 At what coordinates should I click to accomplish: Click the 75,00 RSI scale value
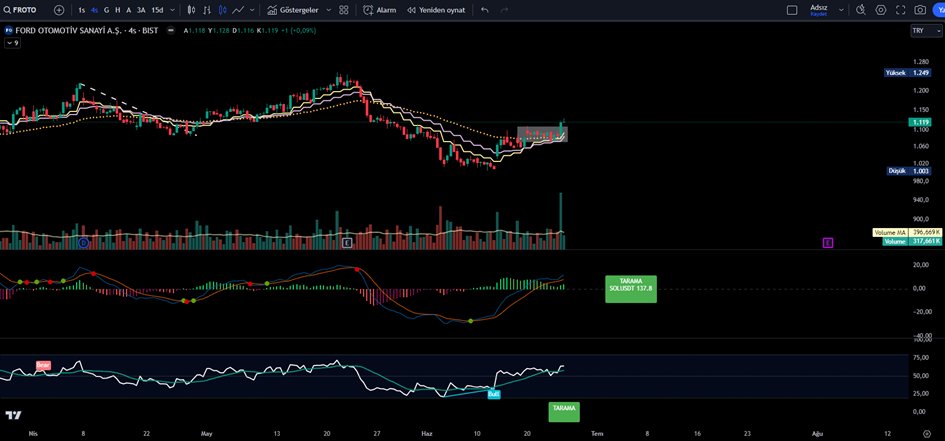[919, 357]
